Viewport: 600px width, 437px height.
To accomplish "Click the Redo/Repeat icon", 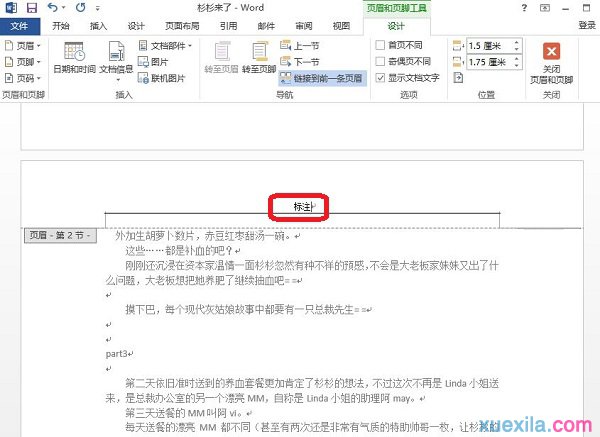I will [80, 7].
